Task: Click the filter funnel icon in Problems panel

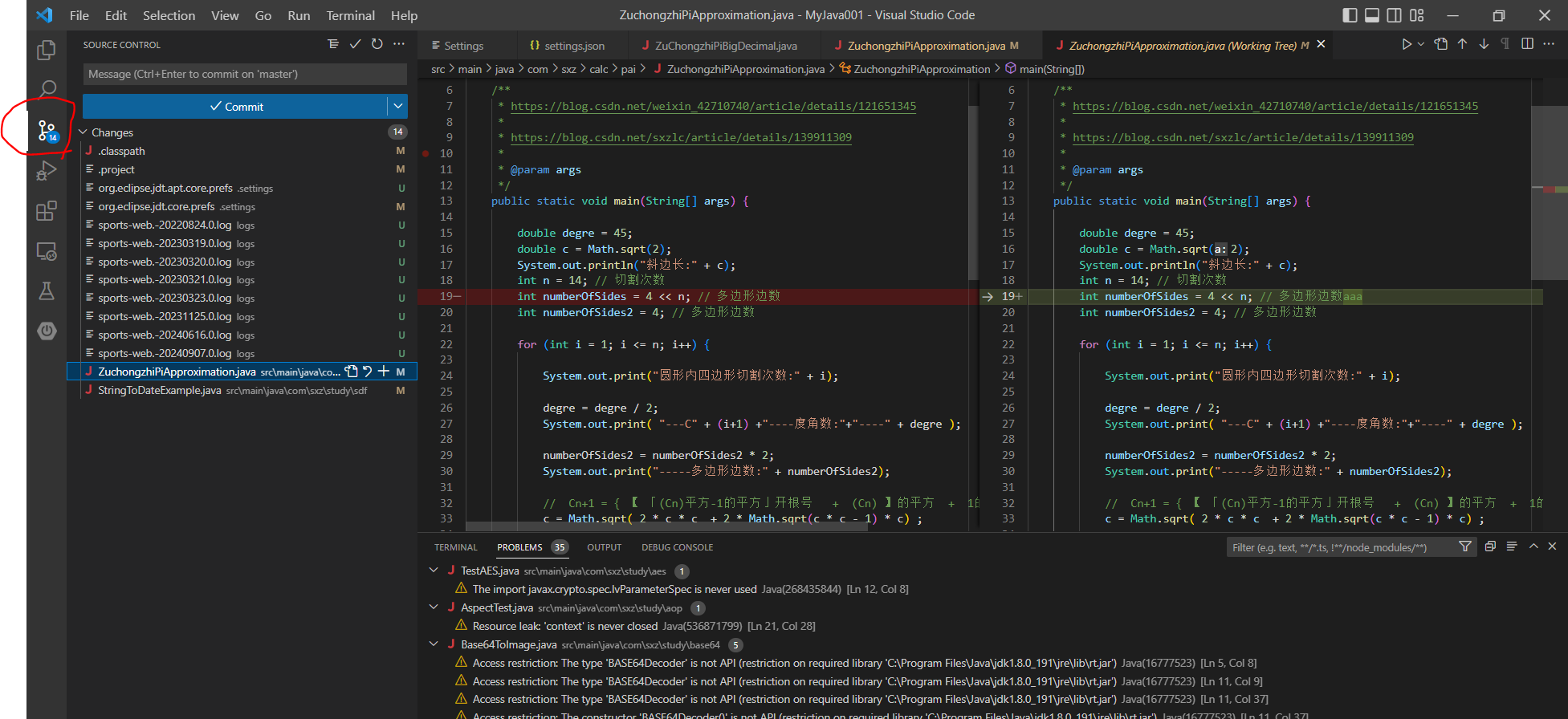Action: (1465, 546)
